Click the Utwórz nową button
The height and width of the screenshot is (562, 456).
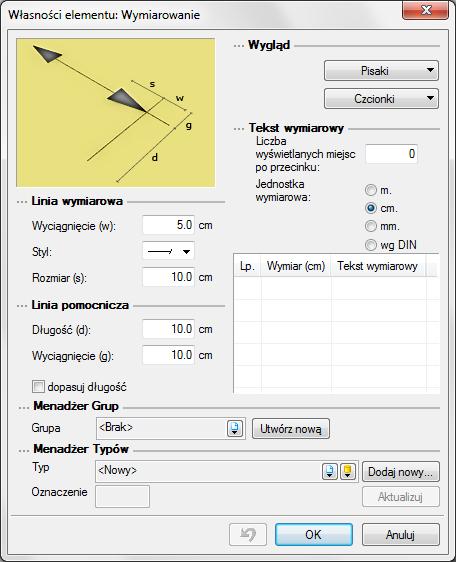(x=291, y=429)
